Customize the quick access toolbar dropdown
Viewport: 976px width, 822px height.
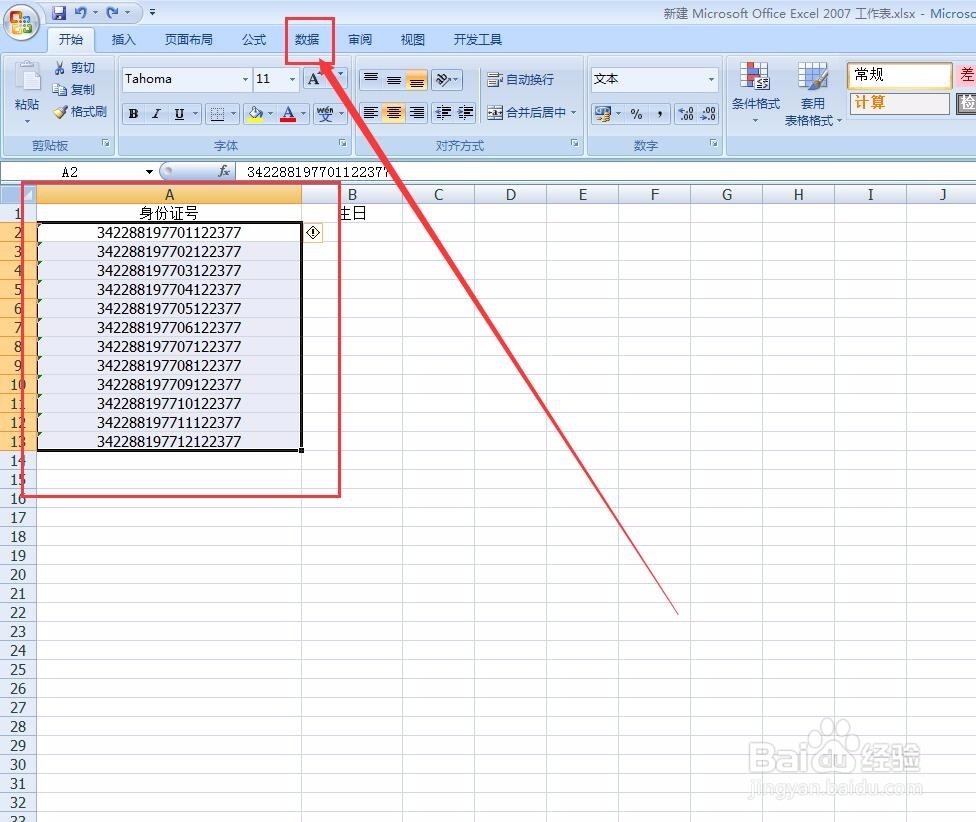point(152,12)
